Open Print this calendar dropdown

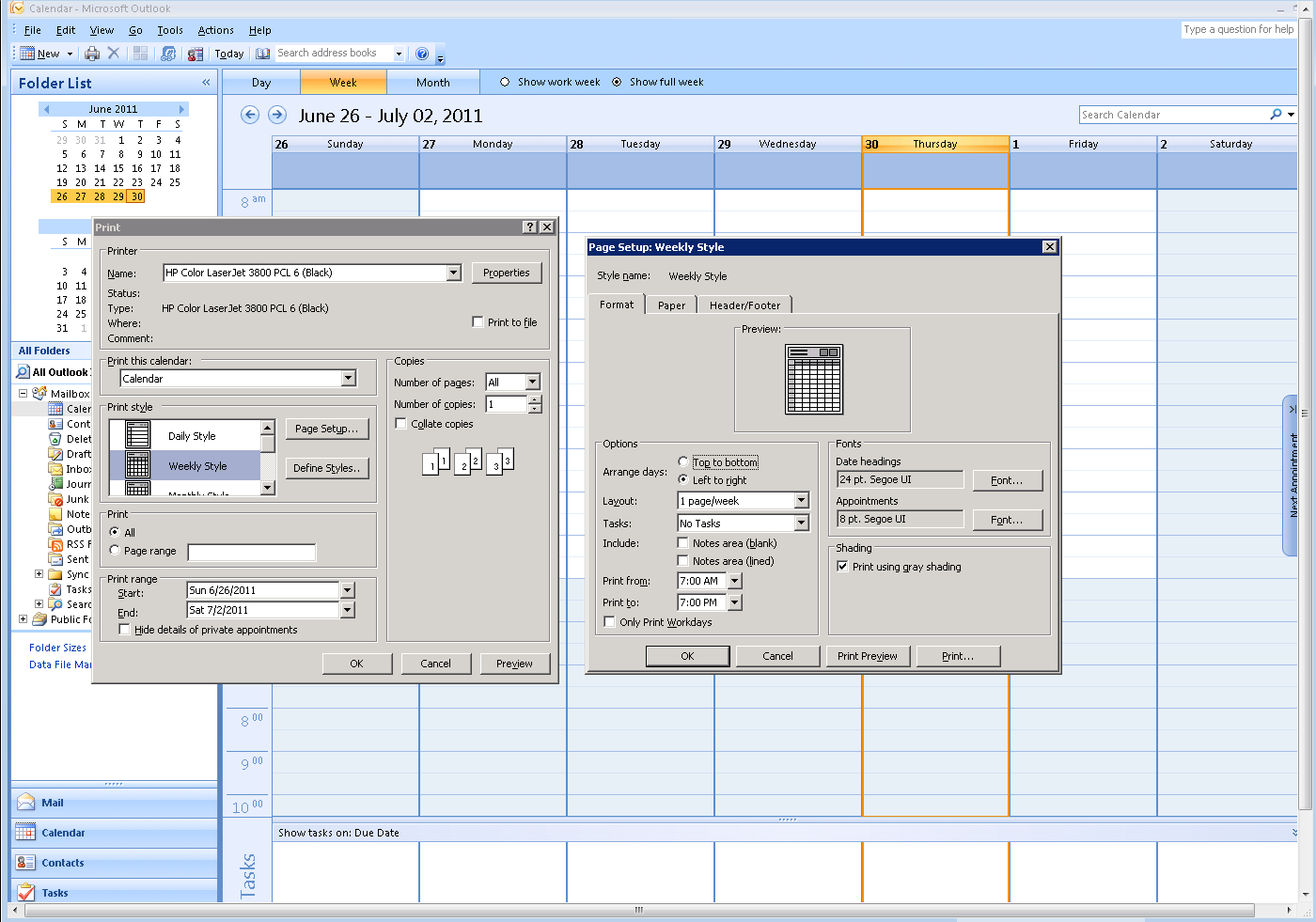(x=349, y=378)
